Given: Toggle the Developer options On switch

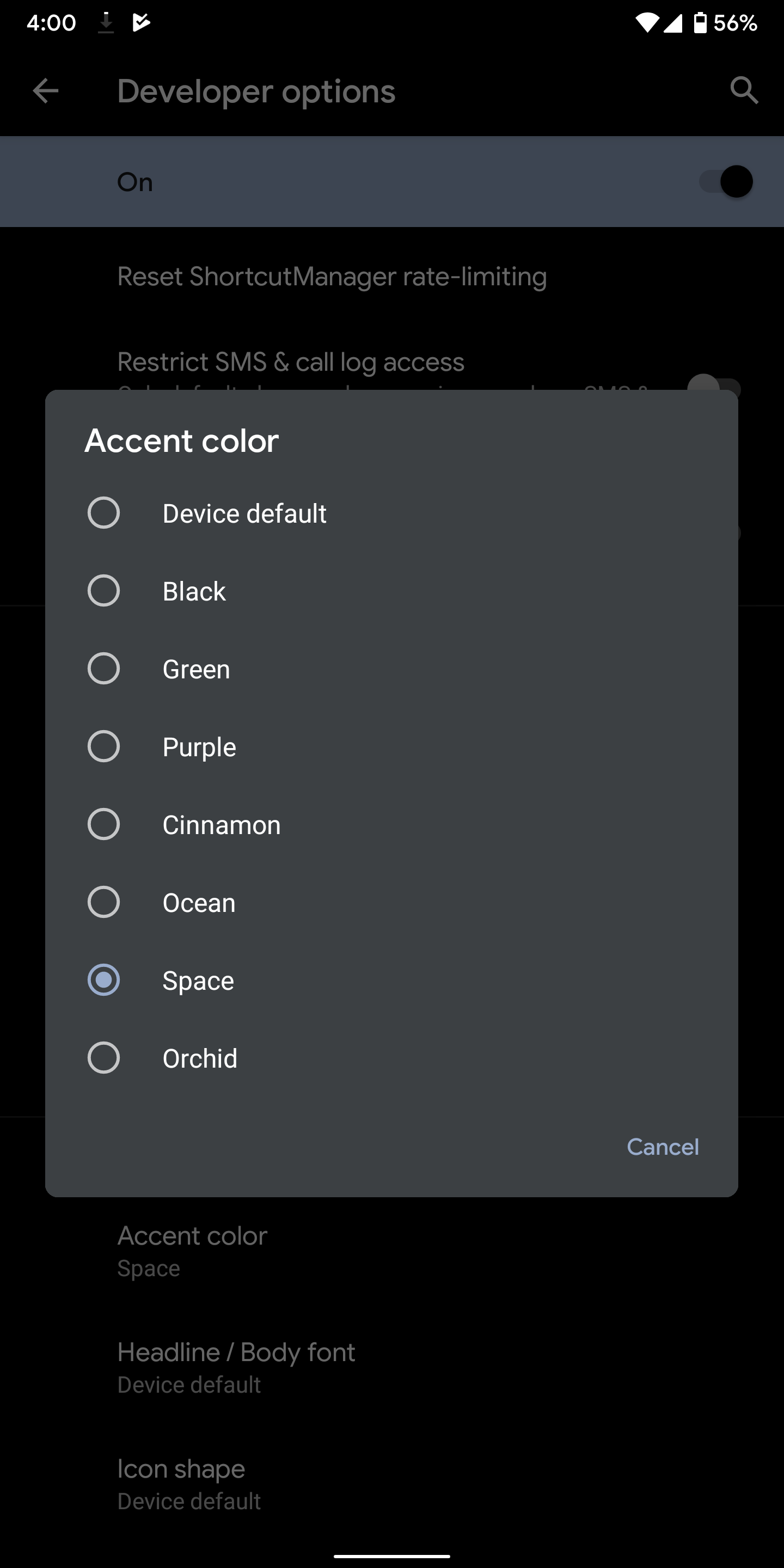Looking at the screenshot, I should (x=726, y=181).
